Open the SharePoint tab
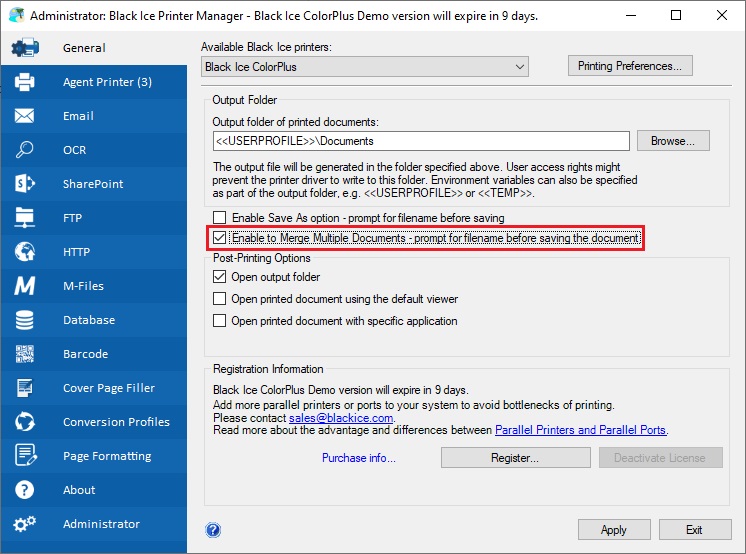The width and height of the screenshot is (746, 554). click(x=93, y=184)
